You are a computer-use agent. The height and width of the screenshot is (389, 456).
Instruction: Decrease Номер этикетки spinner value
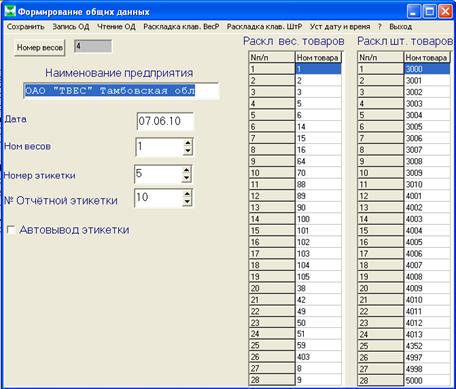click(x=187, y=178)
